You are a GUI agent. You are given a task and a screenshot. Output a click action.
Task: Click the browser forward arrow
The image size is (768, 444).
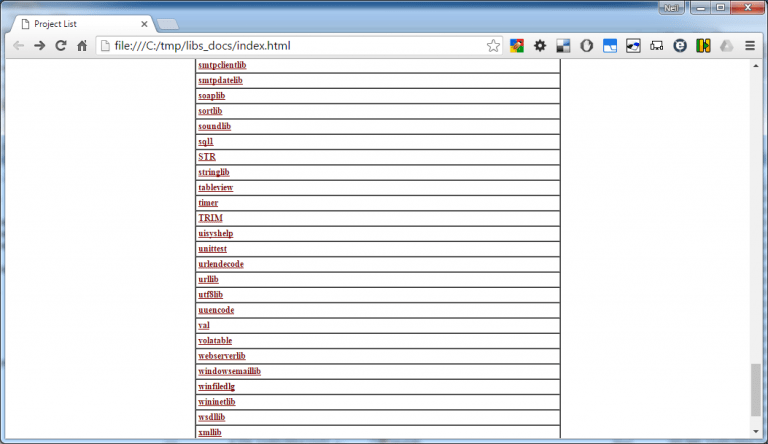(x=40, y=46)
